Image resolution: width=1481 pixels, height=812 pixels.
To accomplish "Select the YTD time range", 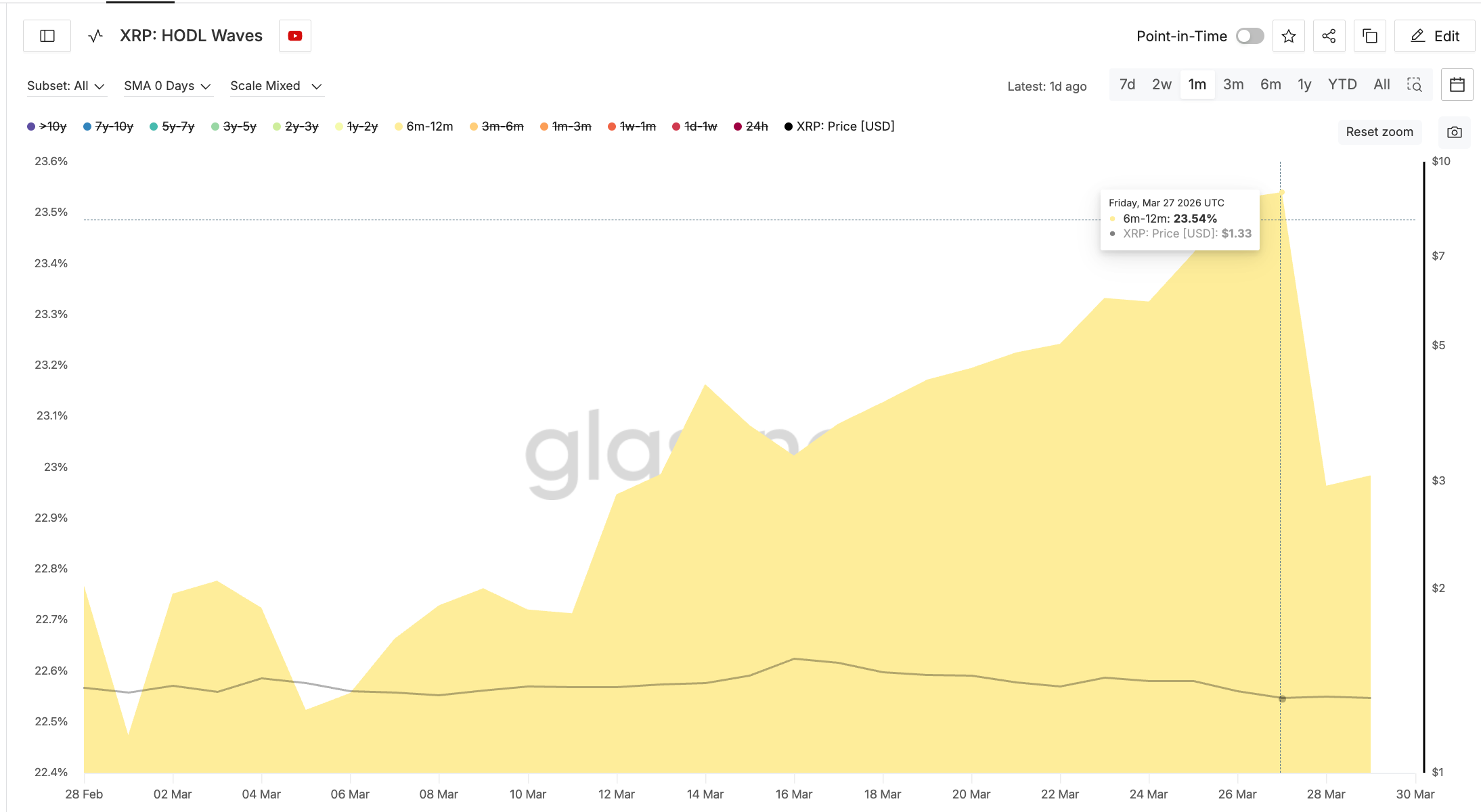I will tap(1342, 85).
